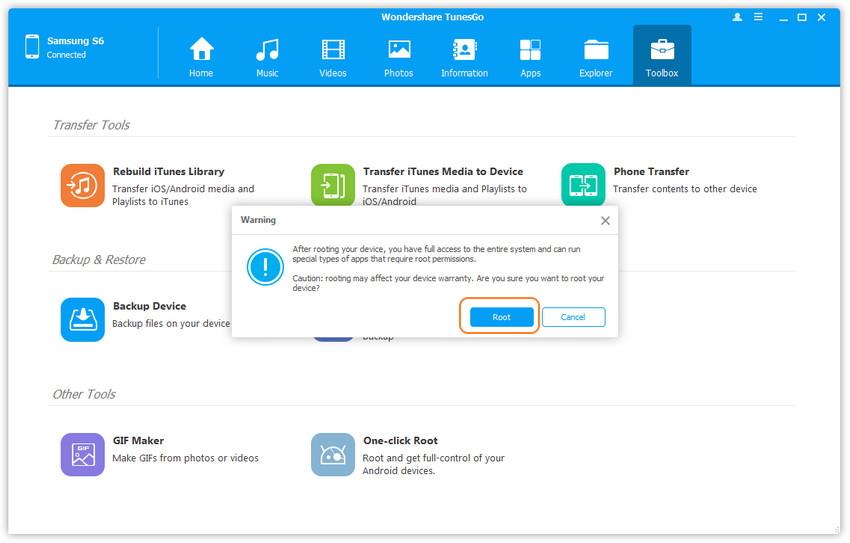
Task: Open the Explorer tab
Action: (596, 57)
